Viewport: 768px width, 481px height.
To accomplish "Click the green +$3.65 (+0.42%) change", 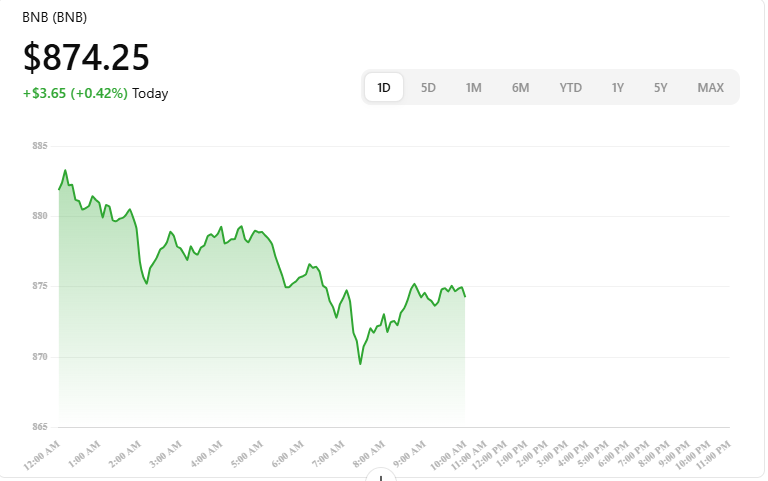I will [x=75, y=94].
